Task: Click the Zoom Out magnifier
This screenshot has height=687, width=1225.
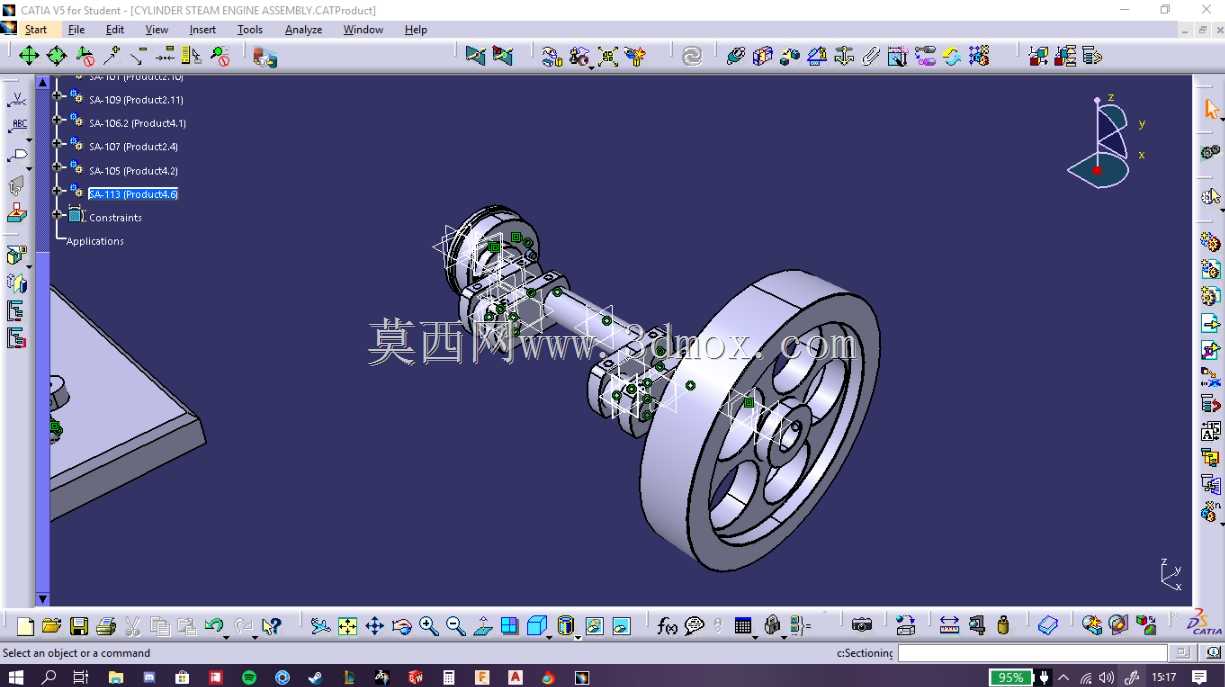Action: 456,626
